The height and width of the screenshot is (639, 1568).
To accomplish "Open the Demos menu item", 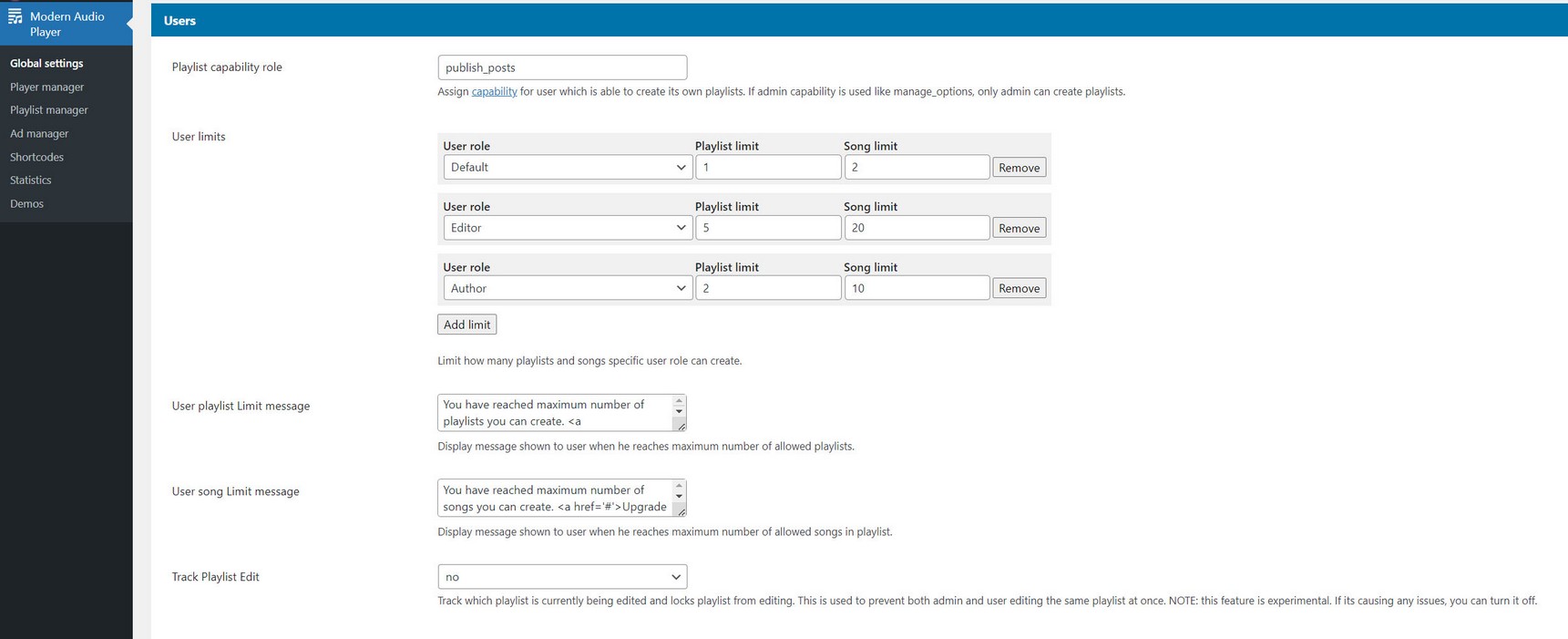I will pos(26,203).
